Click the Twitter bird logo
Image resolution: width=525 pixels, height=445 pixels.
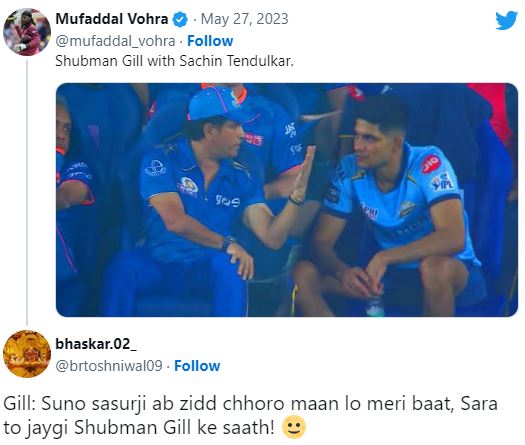click(507, 20)
